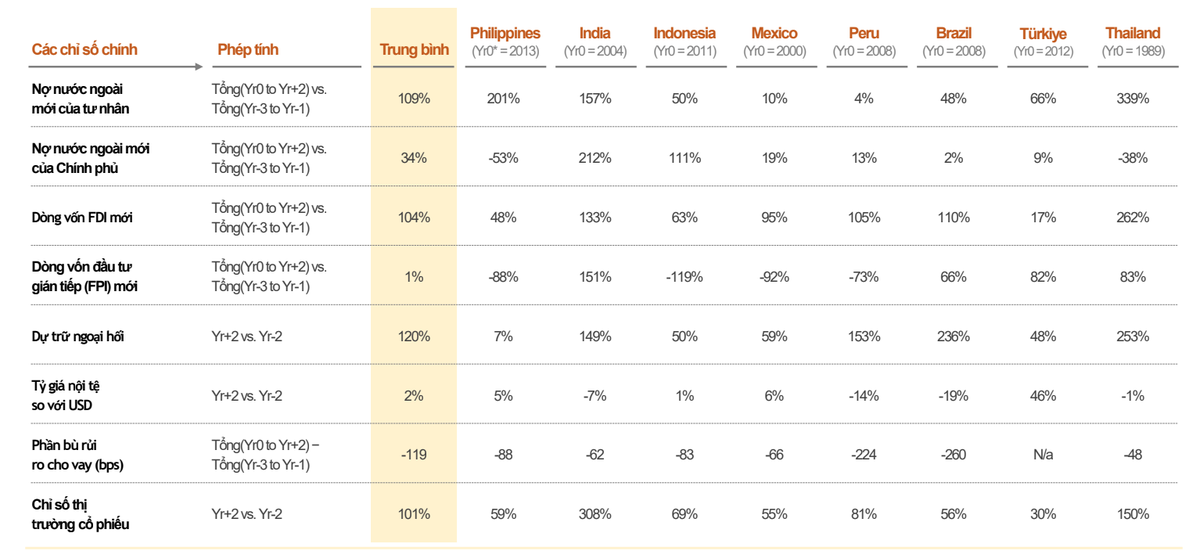
Task: Click the 339% value for Thailand
Action: (1133, 98)
